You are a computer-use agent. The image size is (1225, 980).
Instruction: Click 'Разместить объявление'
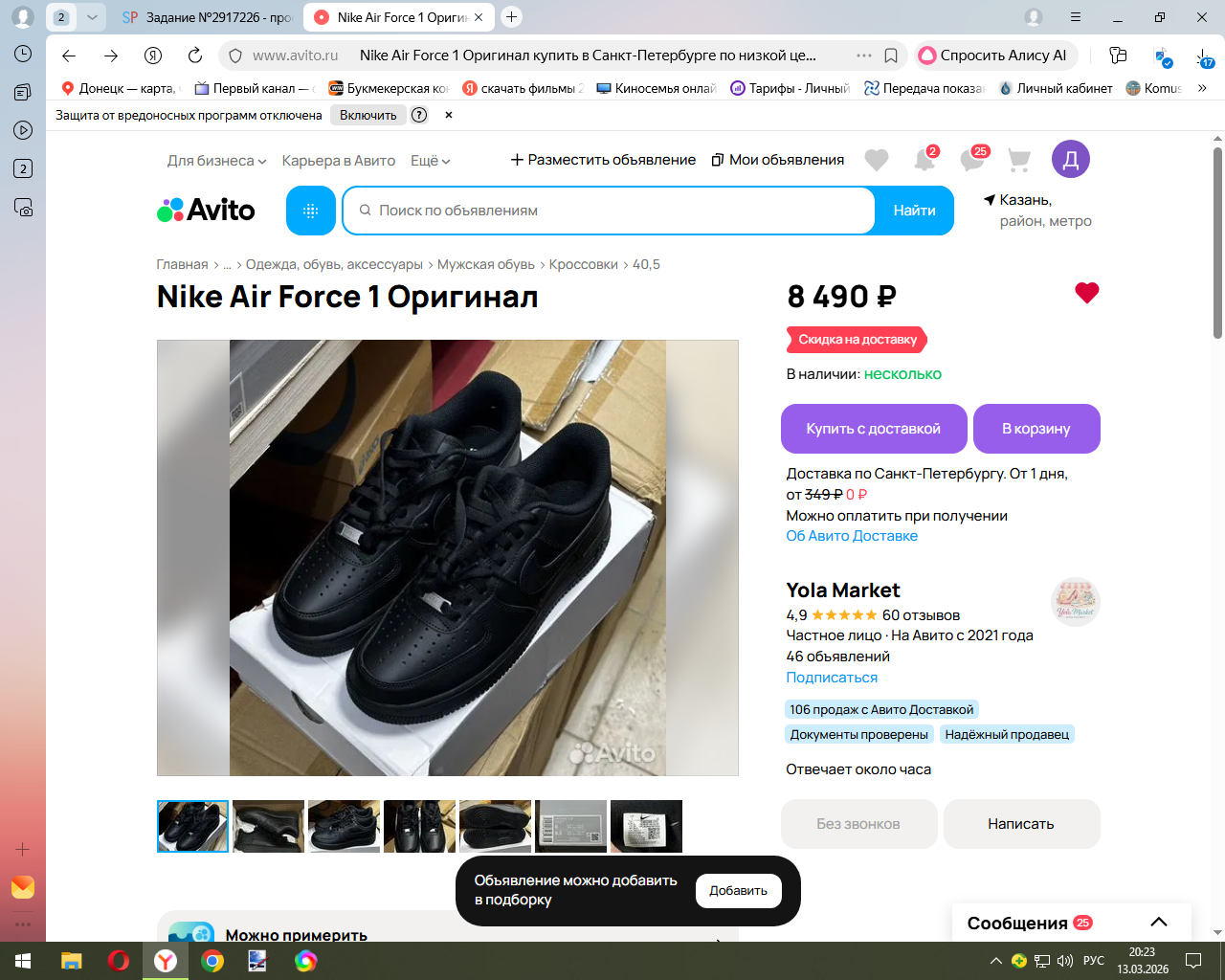pyautogui.click(x=603, y=160)
